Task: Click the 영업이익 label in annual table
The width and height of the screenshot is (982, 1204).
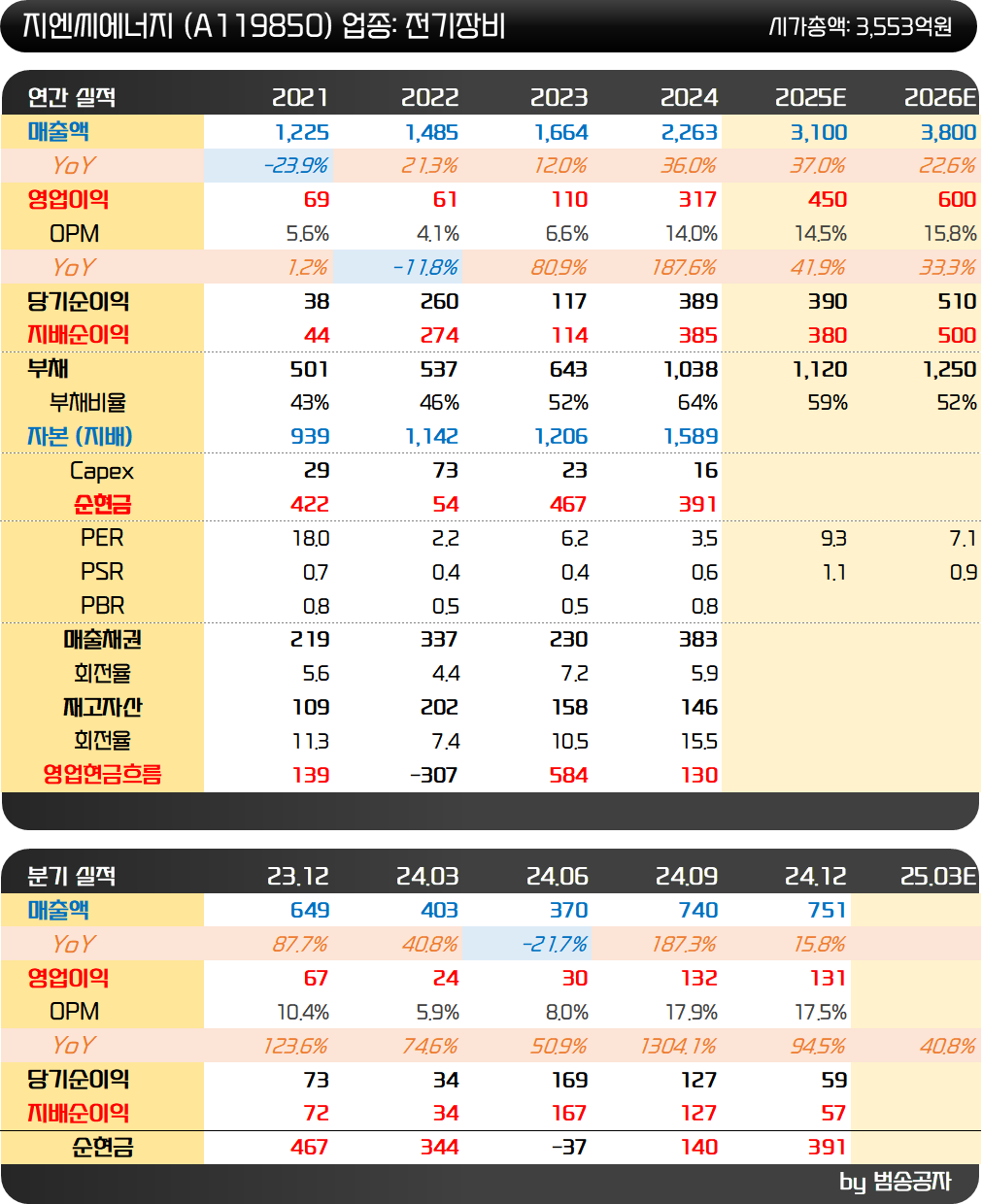Action: pos(68,199)
